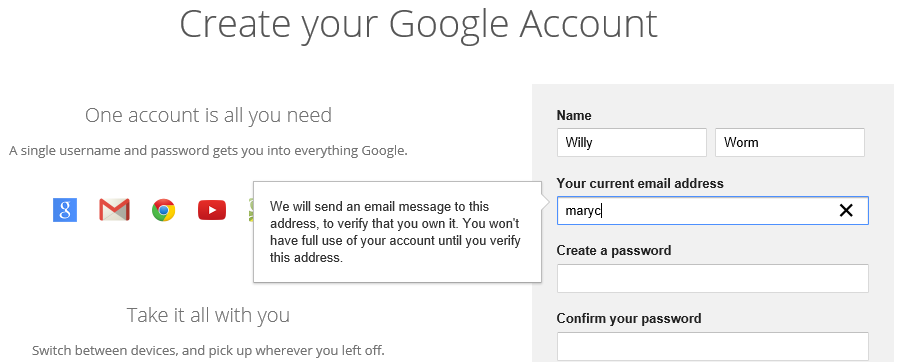Click the Confirm your password label
The image size is (917, 362).
click(x=629, y=319)
